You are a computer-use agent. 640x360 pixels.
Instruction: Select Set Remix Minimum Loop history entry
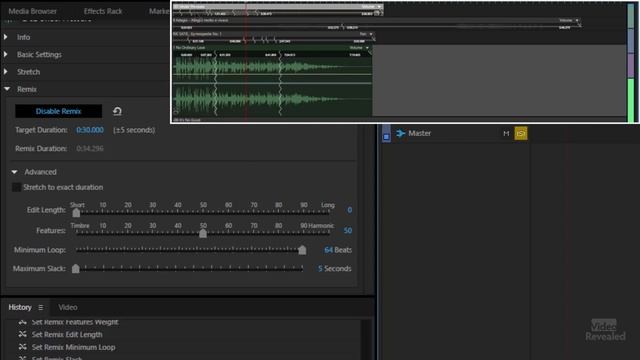73,347
